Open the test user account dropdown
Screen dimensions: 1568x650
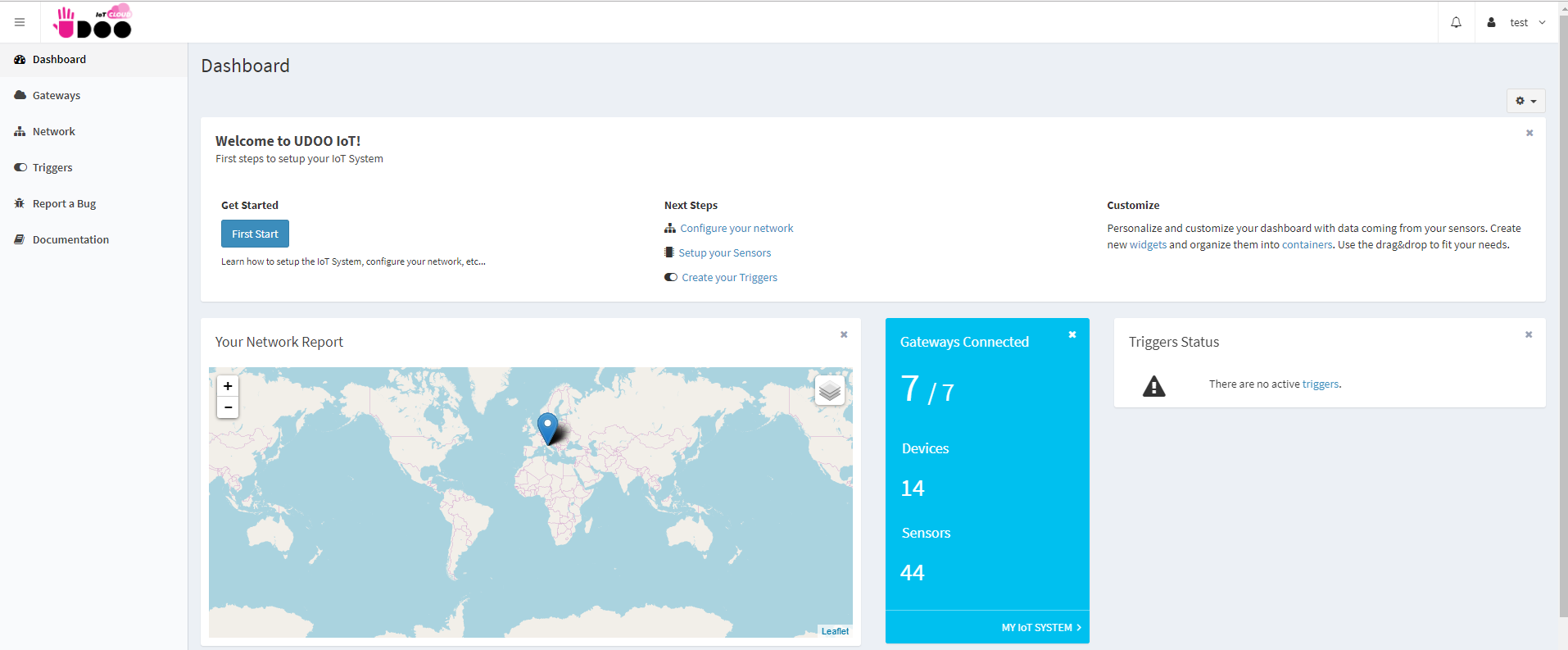coord(1517,22)
